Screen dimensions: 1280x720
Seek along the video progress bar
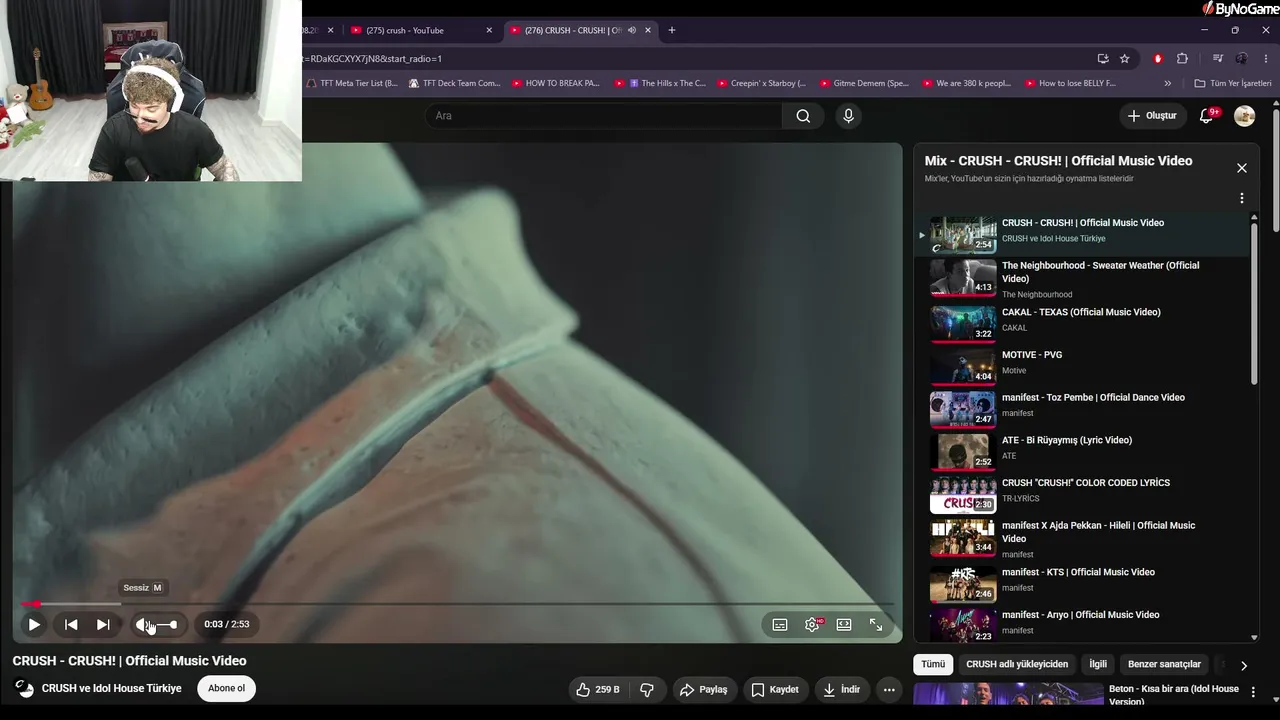click(457, 604)
